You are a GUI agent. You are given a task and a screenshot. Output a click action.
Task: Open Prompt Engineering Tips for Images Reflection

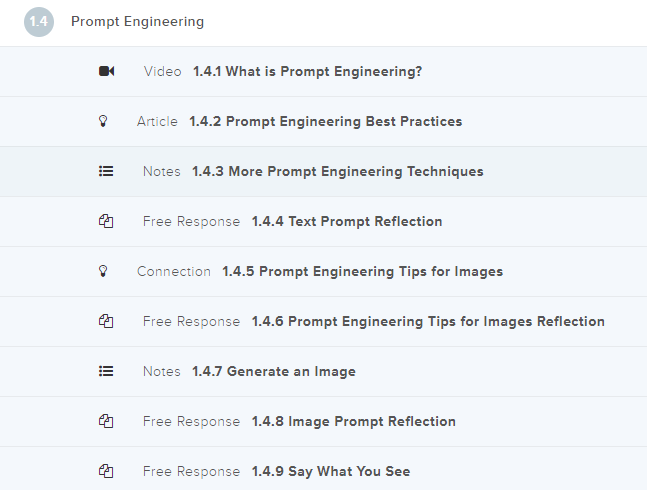pyautogui.click(x=427, y=321)
